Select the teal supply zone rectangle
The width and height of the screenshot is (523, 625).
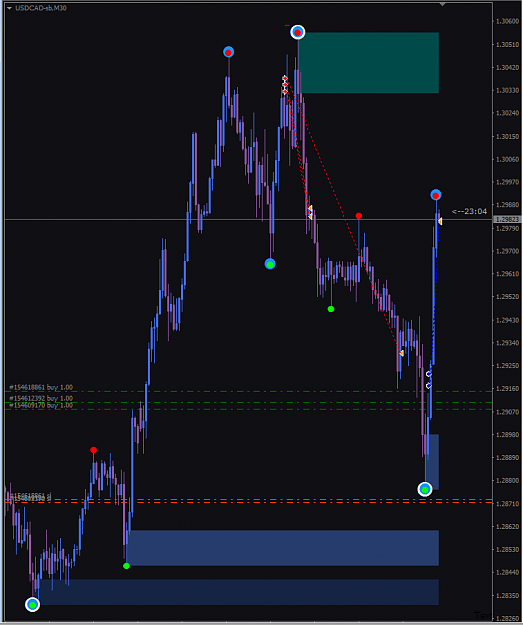click(x=369, y=63)
